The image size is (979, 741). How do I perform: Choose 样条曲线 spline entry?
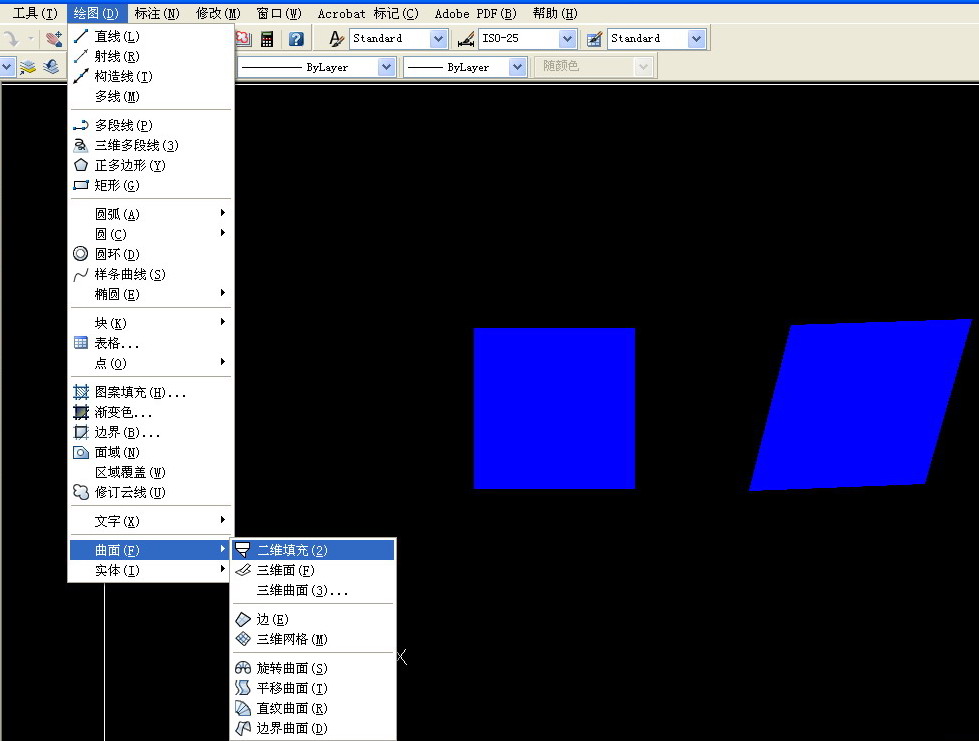(x=150, y=274)
